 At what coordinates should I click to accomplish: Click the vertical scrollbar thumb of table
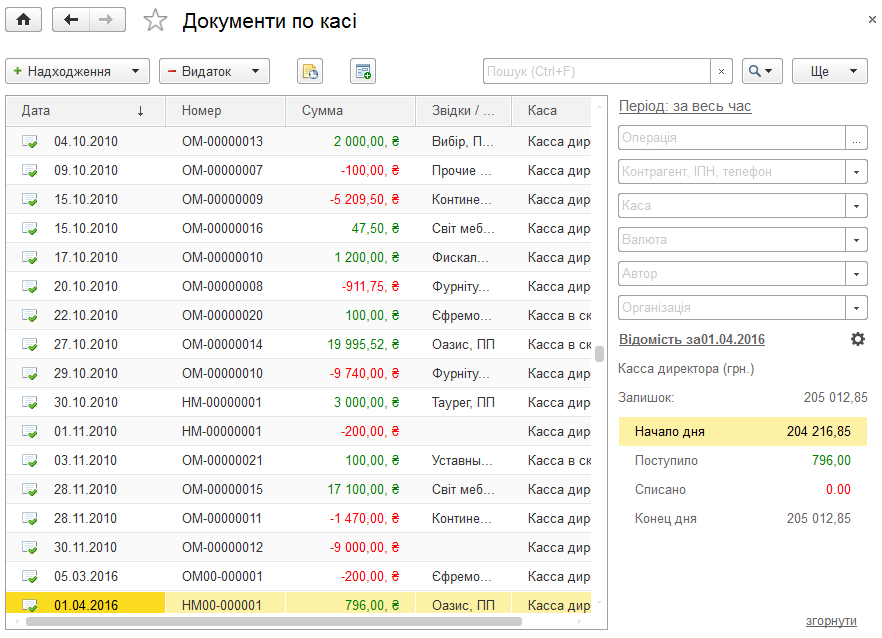[599, 353]
